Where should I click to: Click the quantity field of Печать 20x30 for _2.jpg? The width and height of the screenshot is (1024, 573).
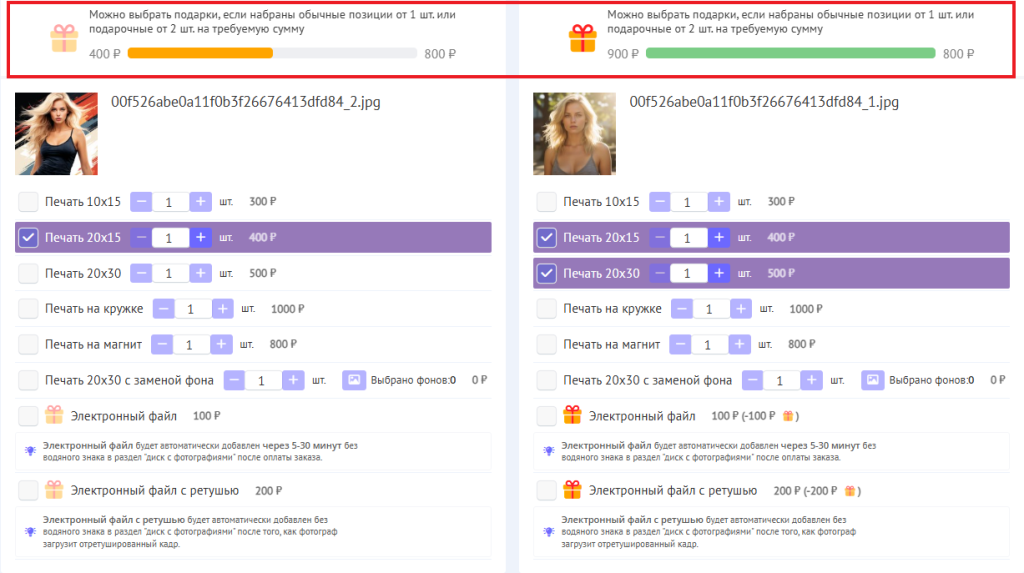(170, 273)
